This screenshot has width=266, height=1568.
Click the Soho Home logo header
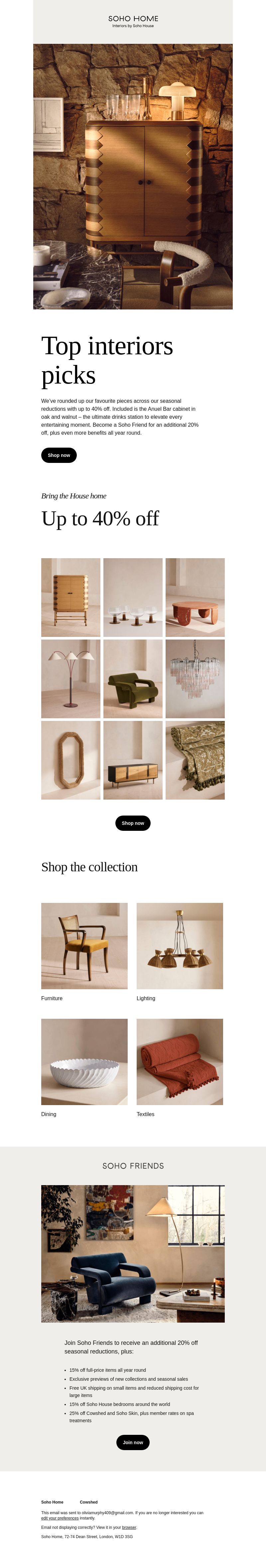tap(133, 21)
